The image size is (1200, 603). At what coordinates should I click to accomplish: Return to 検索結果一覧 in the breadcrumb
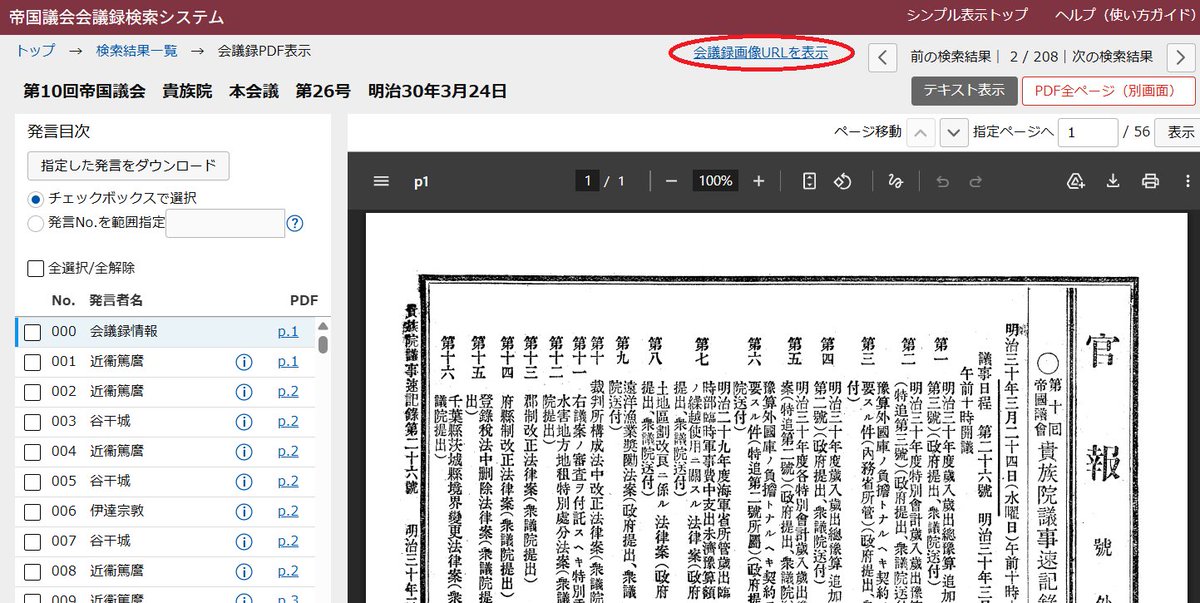pyautogui.click(x=137, y=50)
